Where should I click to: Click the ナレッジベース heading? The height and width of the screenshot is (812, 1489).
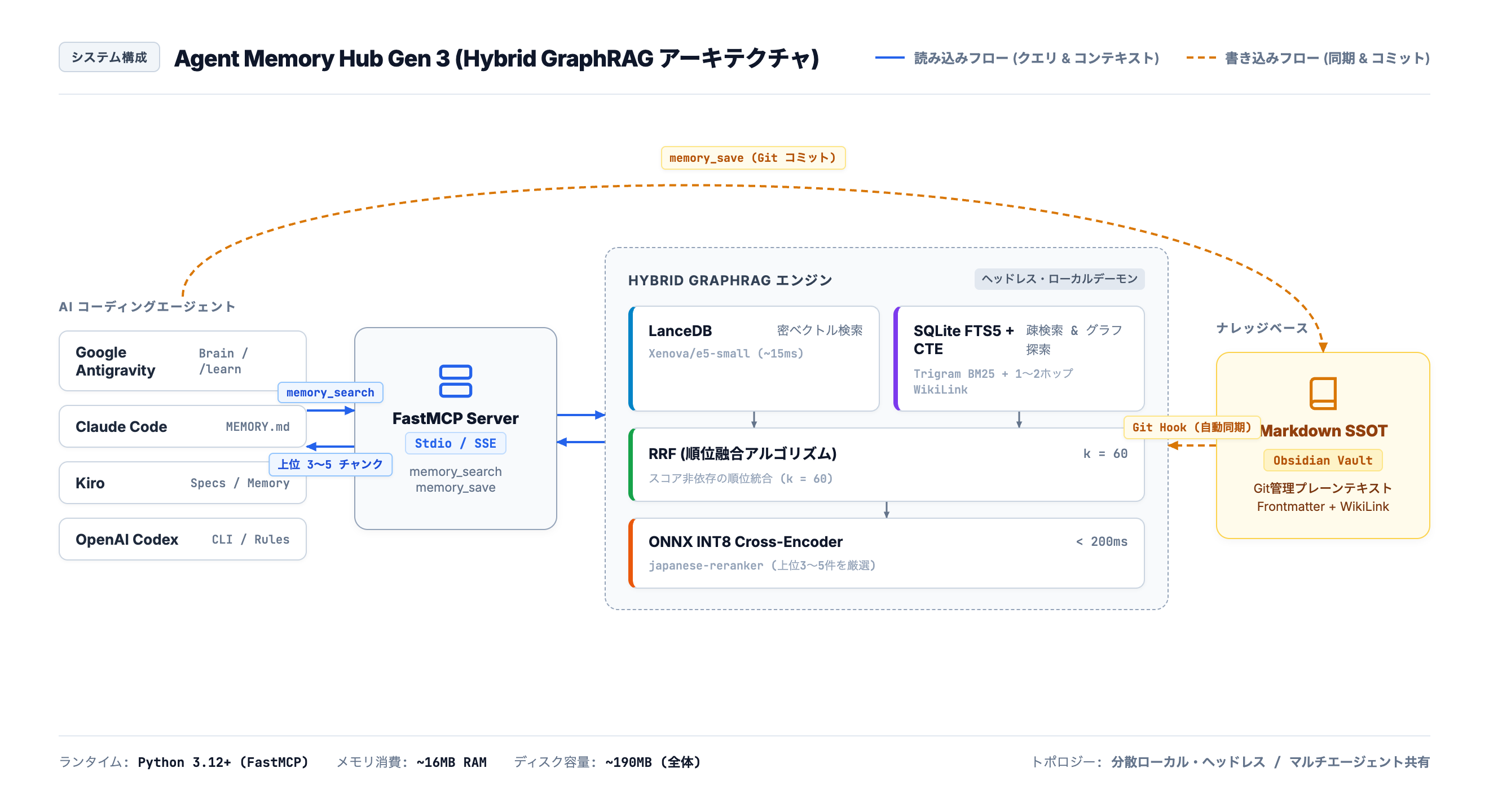tap(1262, 328)
